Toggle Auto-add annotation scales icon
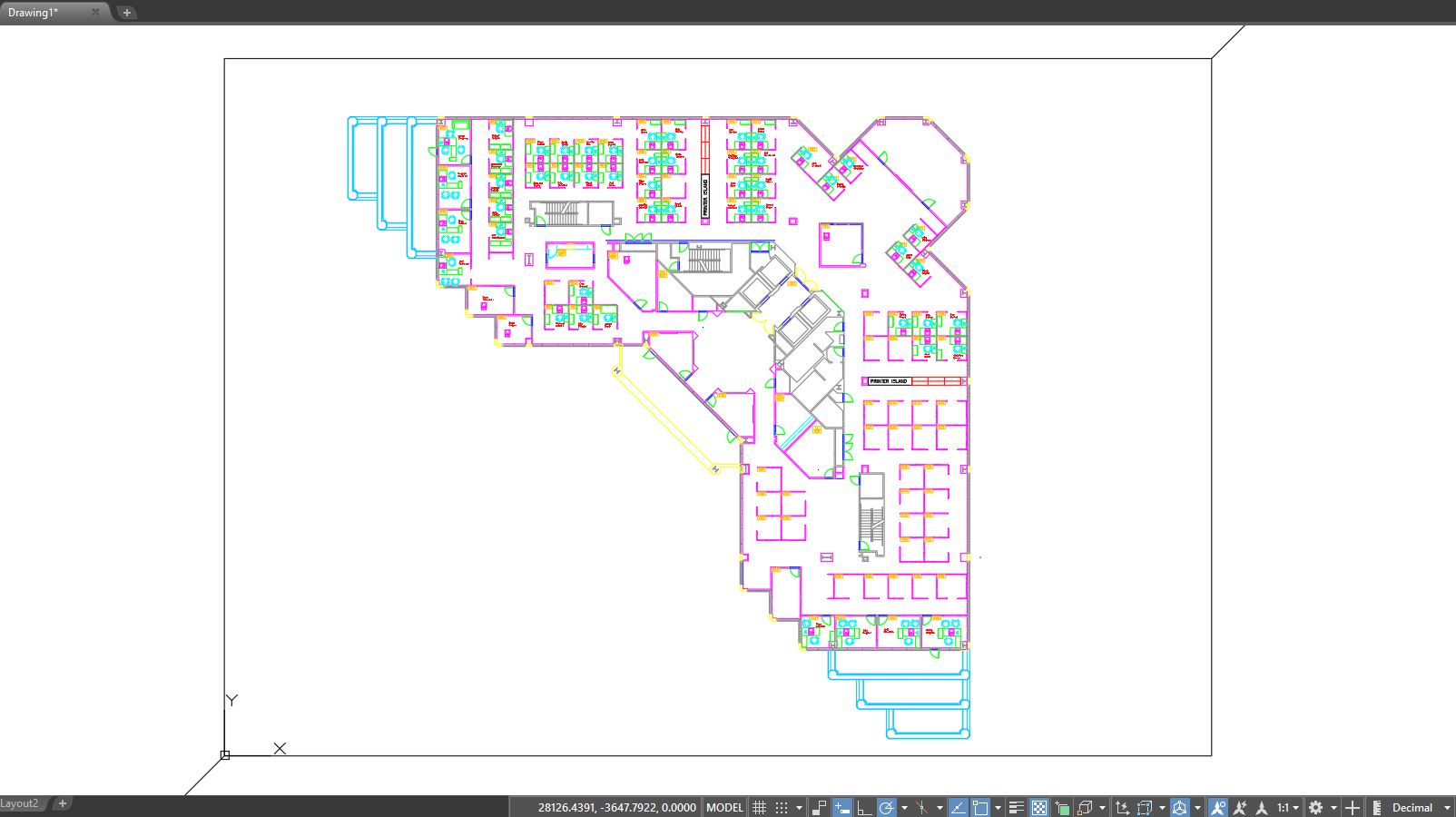The width and height of the screenshot is (1456, 817). 1240,807
